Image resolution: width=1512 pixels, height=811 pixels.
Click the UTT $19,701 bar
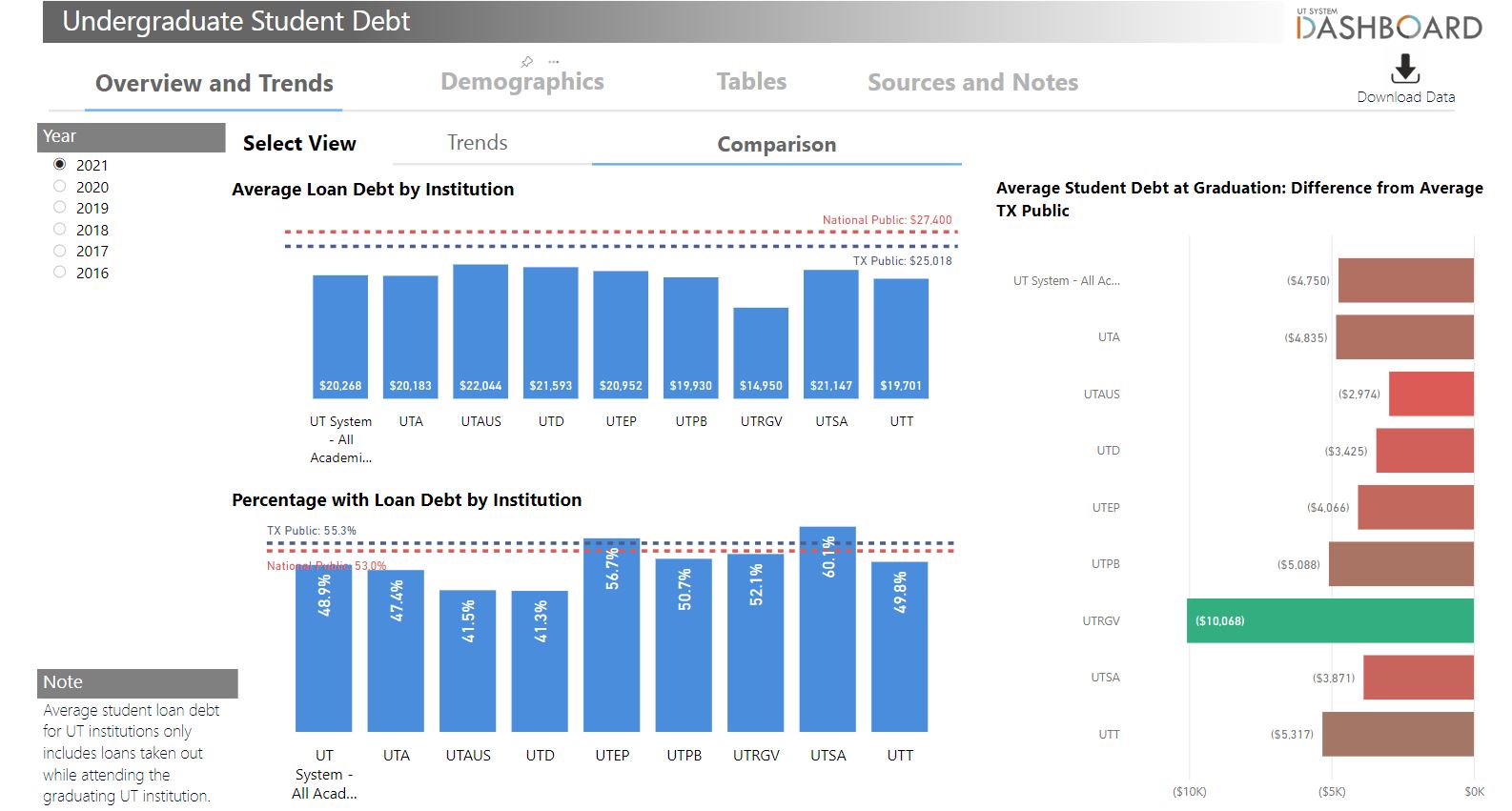pos(901,338)
